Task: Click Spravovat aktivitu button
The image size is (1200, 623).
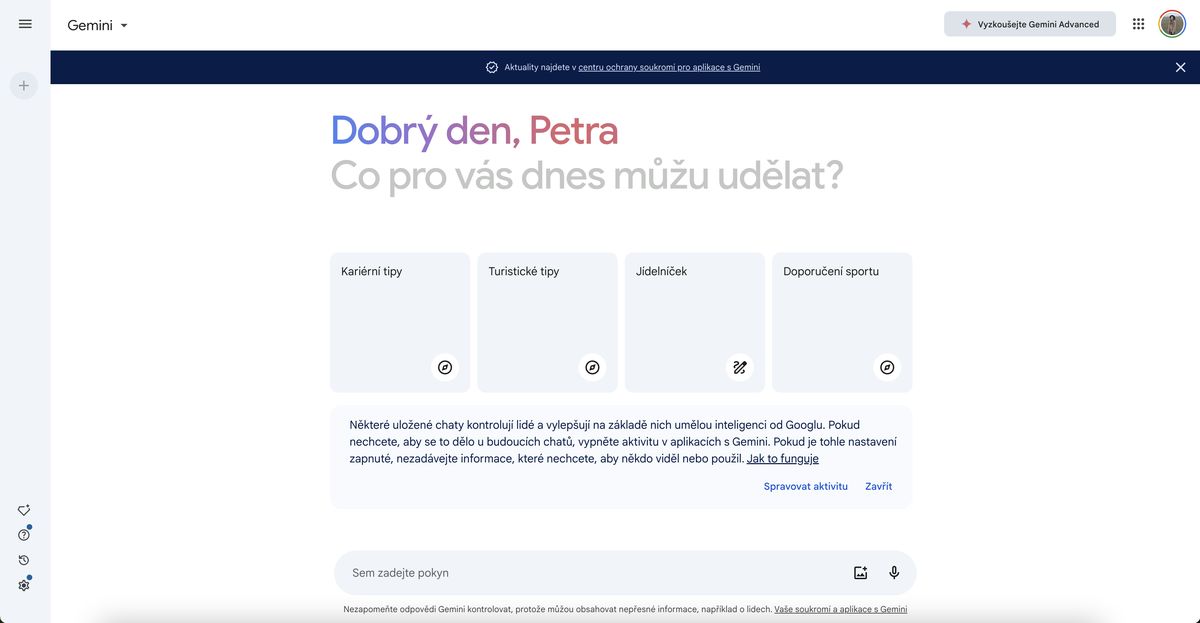Action: [806, 486]
